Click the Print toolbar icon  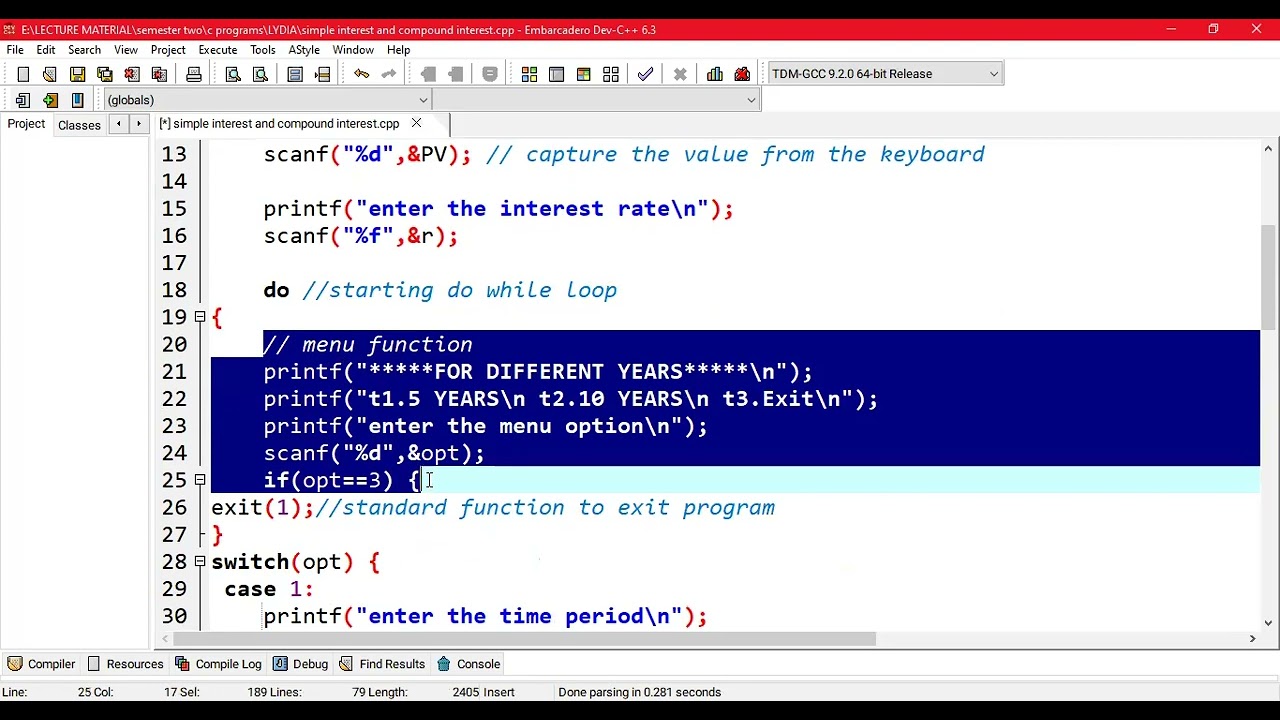coord(194,74)
